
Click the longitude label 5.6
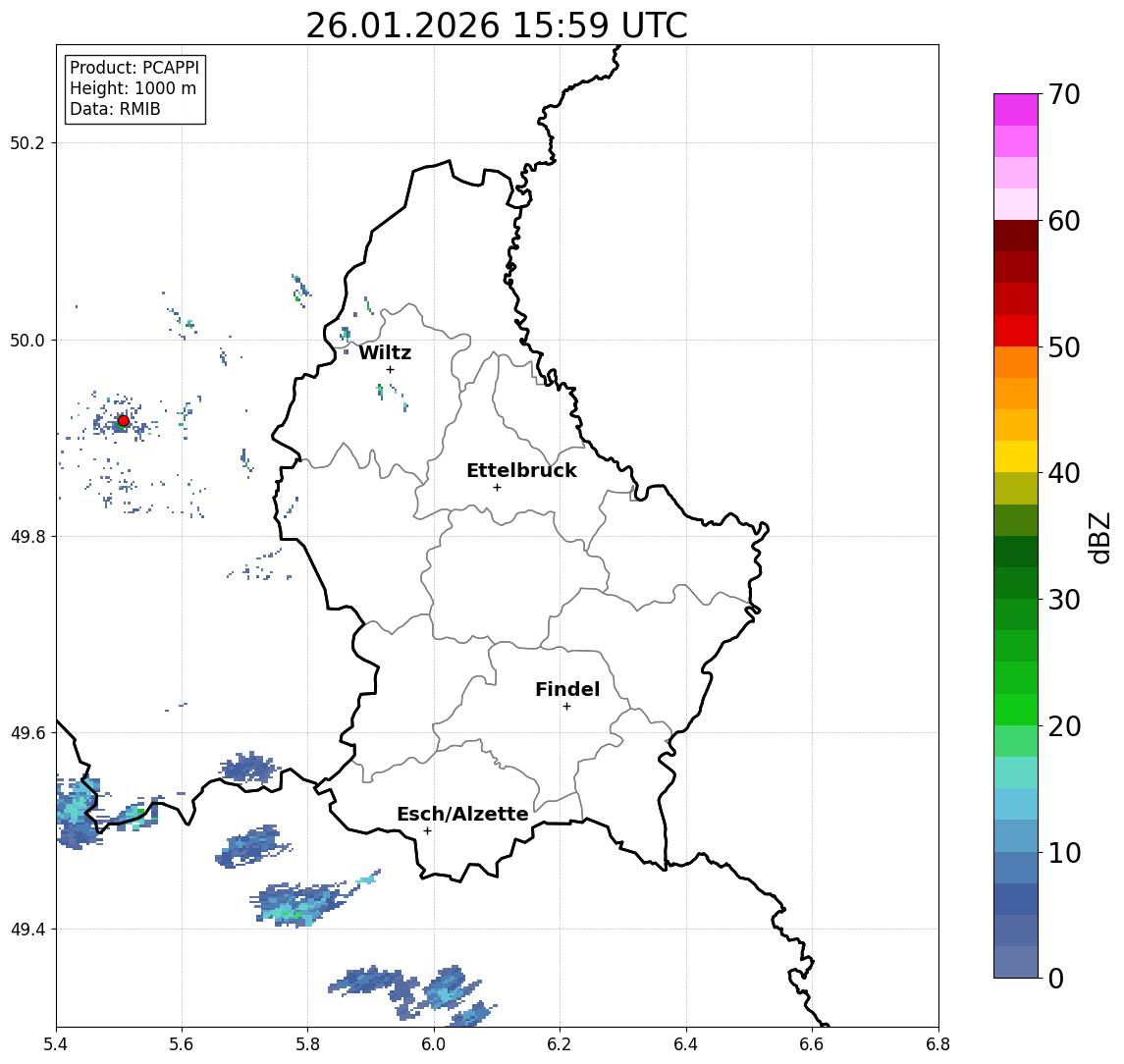182,1044
